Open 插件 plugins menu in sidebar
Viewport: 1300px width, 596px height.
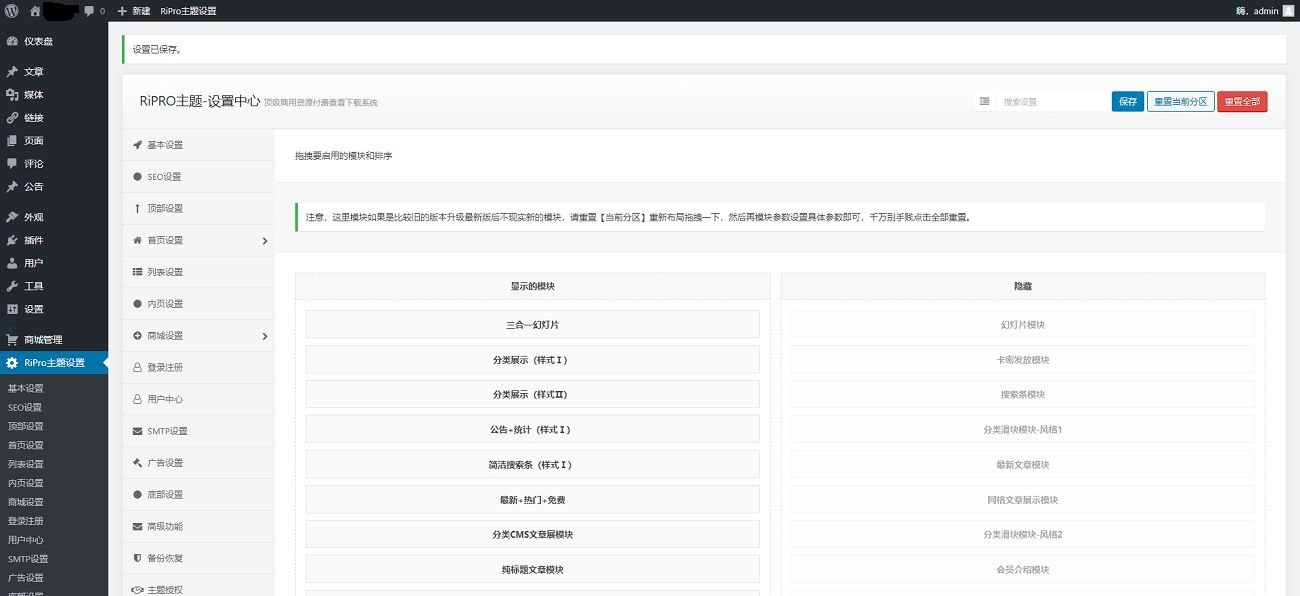pyautogui.click(x=54, y=240)
